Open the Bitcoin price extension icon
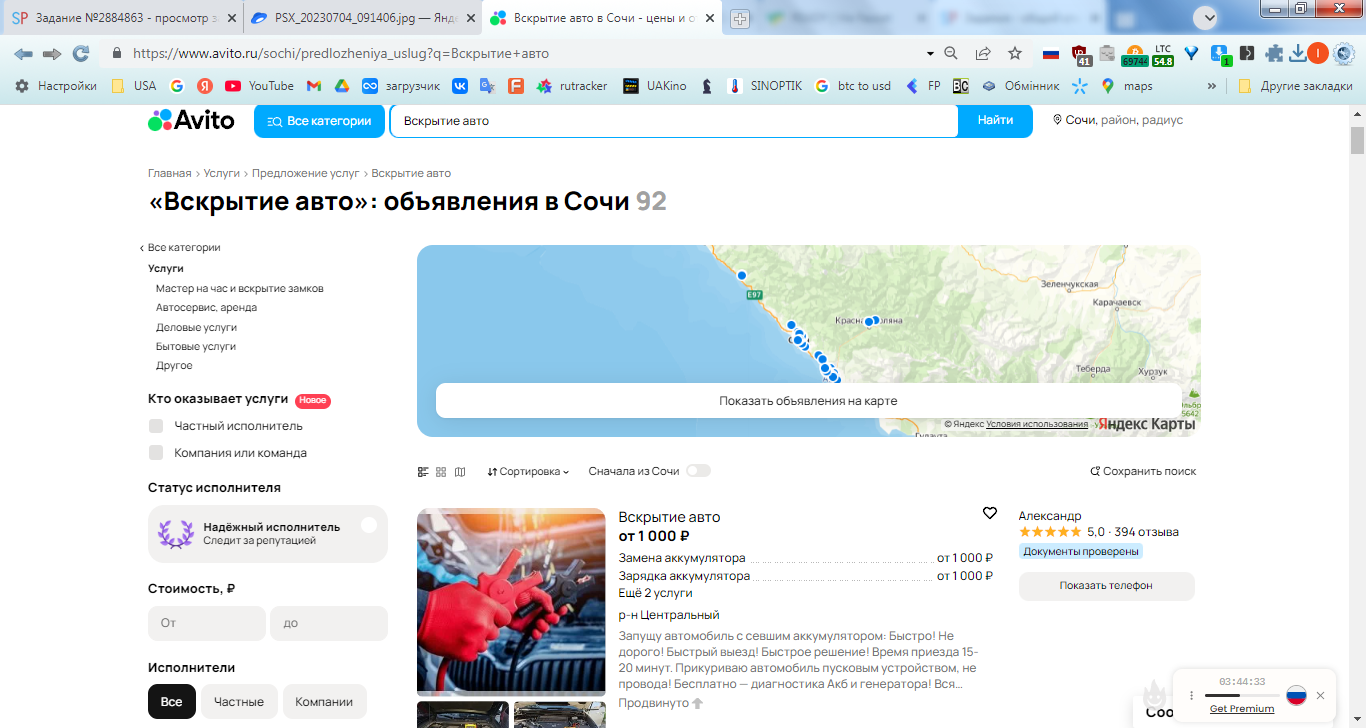This screenshot has height=728, width=1366. (x=1135, y=55)
